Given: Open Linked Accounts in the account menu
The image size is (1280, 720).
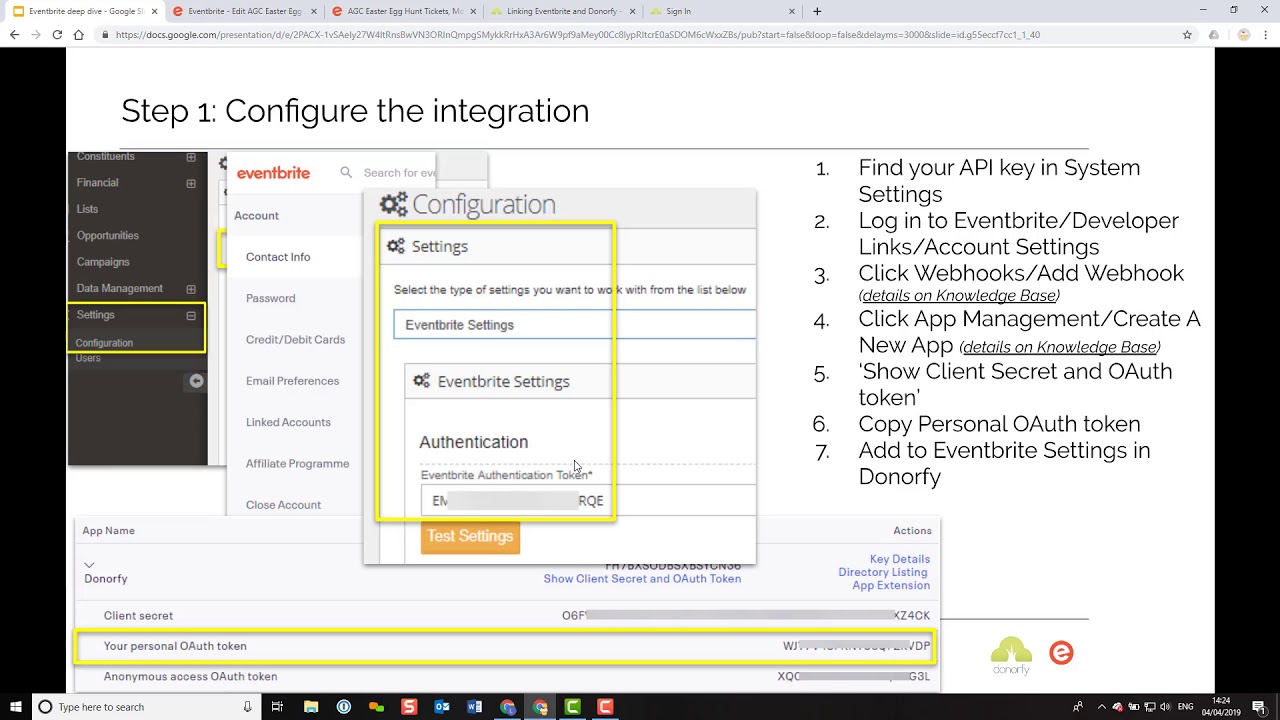Looking at the screenshot, I should 288,422.
